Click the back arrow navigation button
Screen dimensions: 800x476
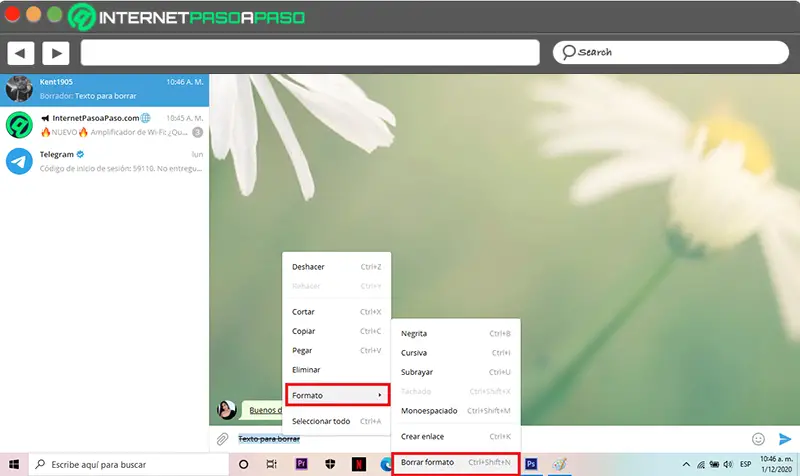click(20, 53)
